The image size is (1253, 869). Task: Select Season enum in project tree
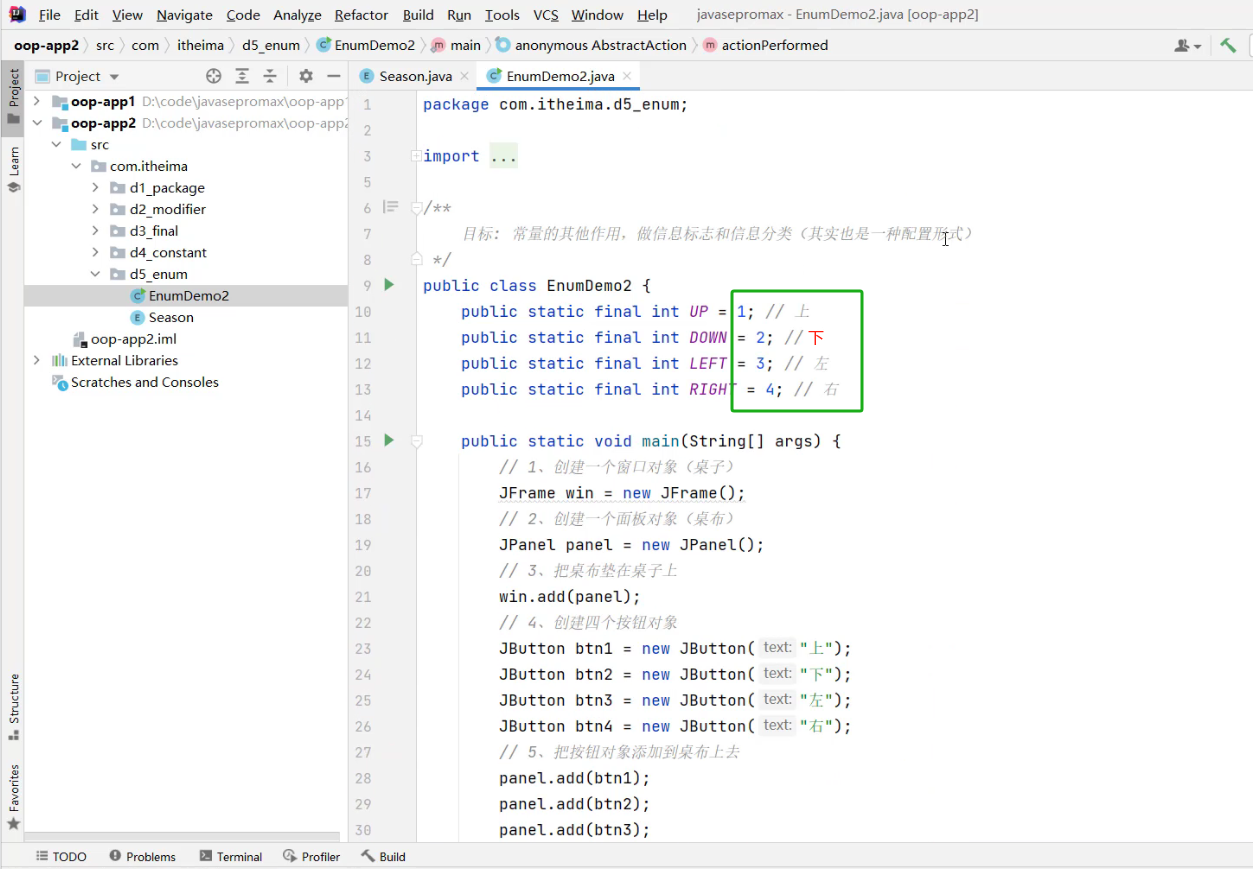coord(171,317)
